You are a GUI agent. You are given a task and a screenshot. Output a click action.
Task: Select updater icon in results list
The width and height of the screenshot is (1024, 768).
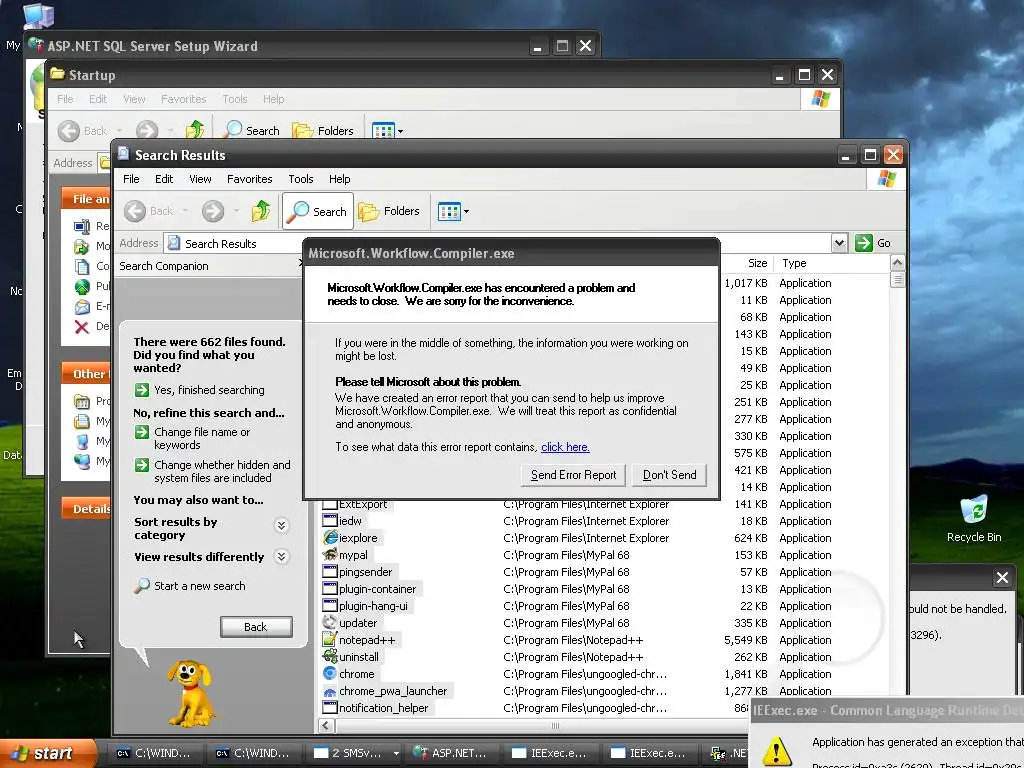[x=330, y=622]
